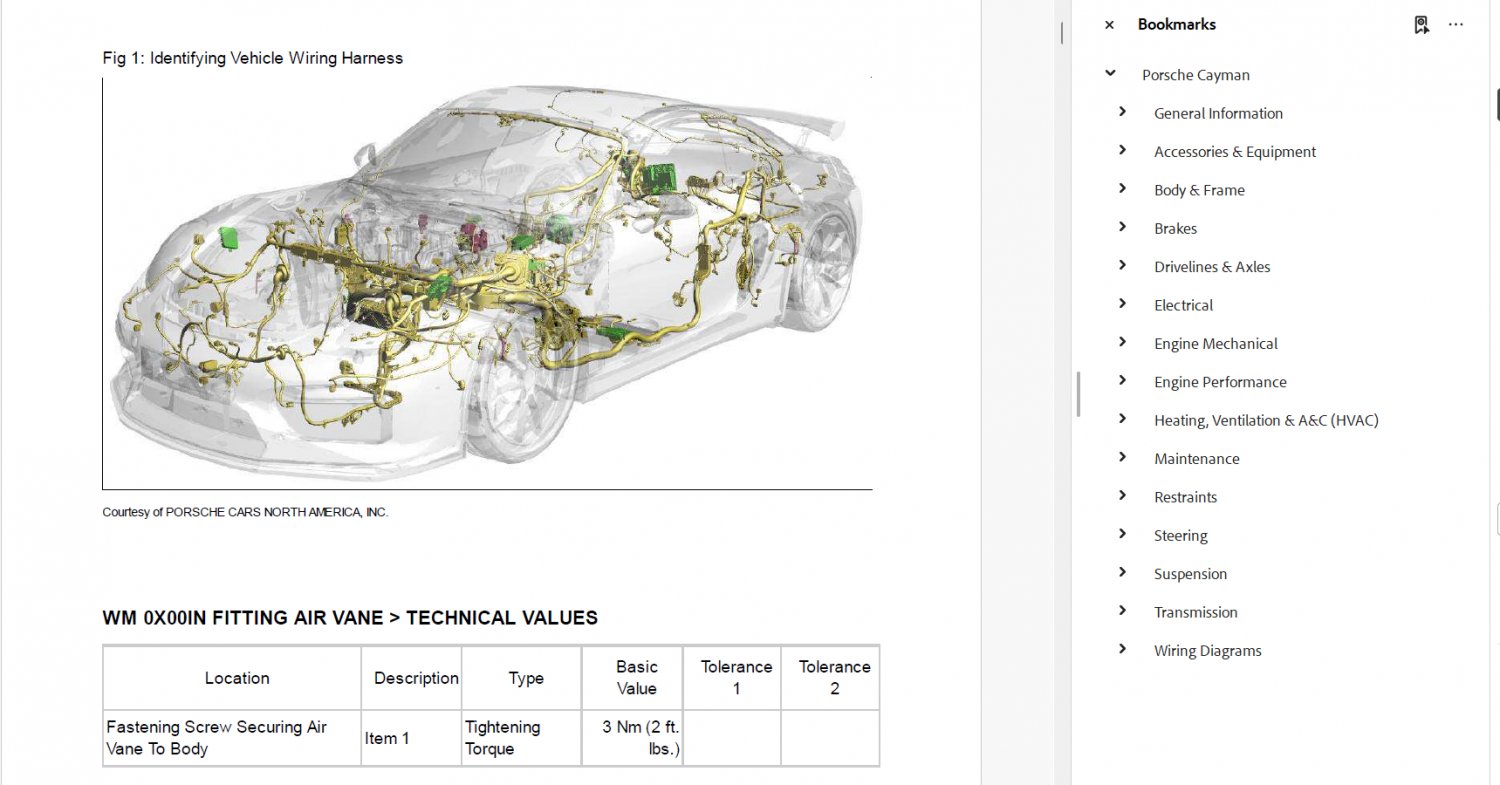Collapse the Porsche Cayman bookmark
This screenshot has width=1500, height=785.
pyautogui.click(x=1110, y=74)
